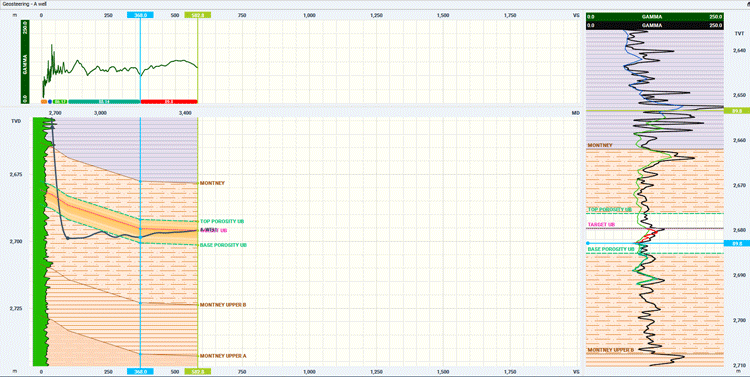The width and height of the screenshot is (750, 377).
Task: Select the MONTNEY UPPER A label in section view
Action: (x=223, y=356)
